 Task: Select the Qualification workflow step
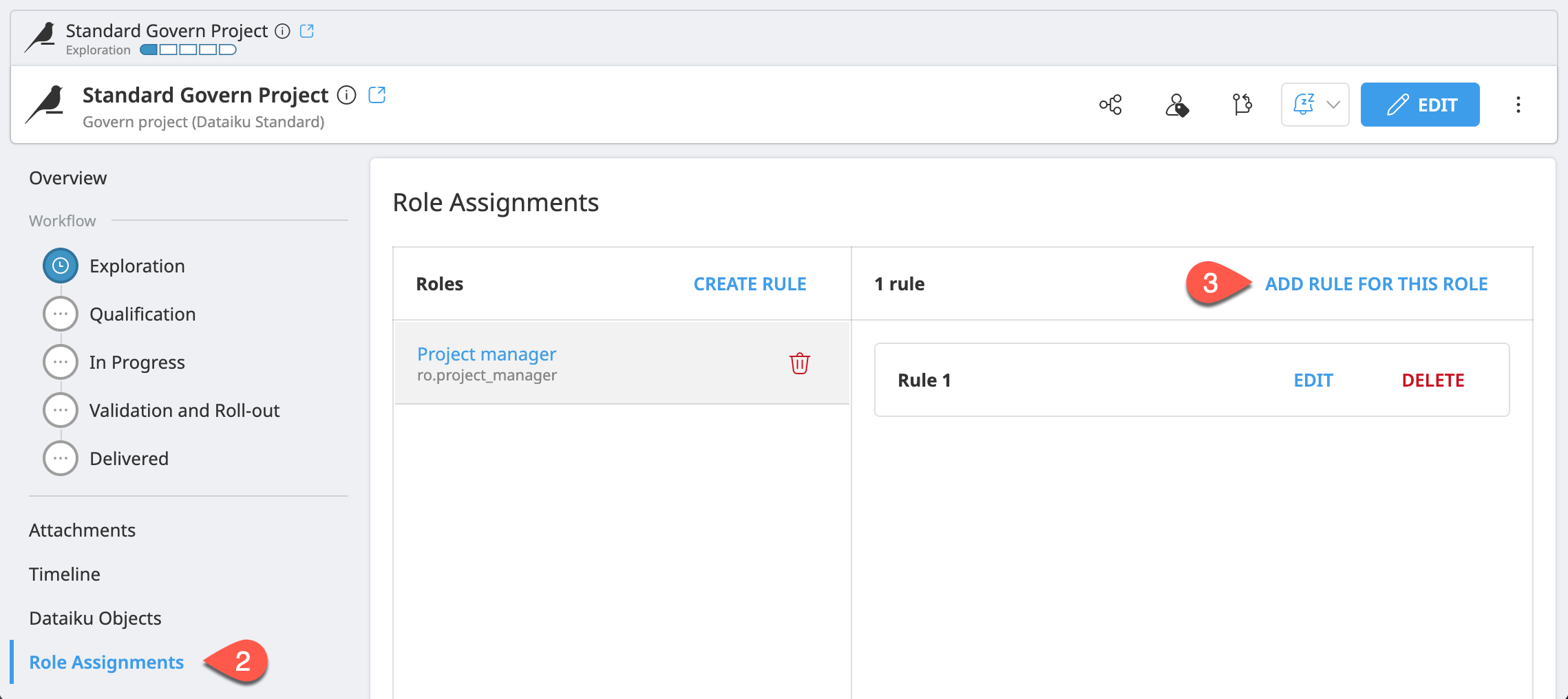pos(142,314)
